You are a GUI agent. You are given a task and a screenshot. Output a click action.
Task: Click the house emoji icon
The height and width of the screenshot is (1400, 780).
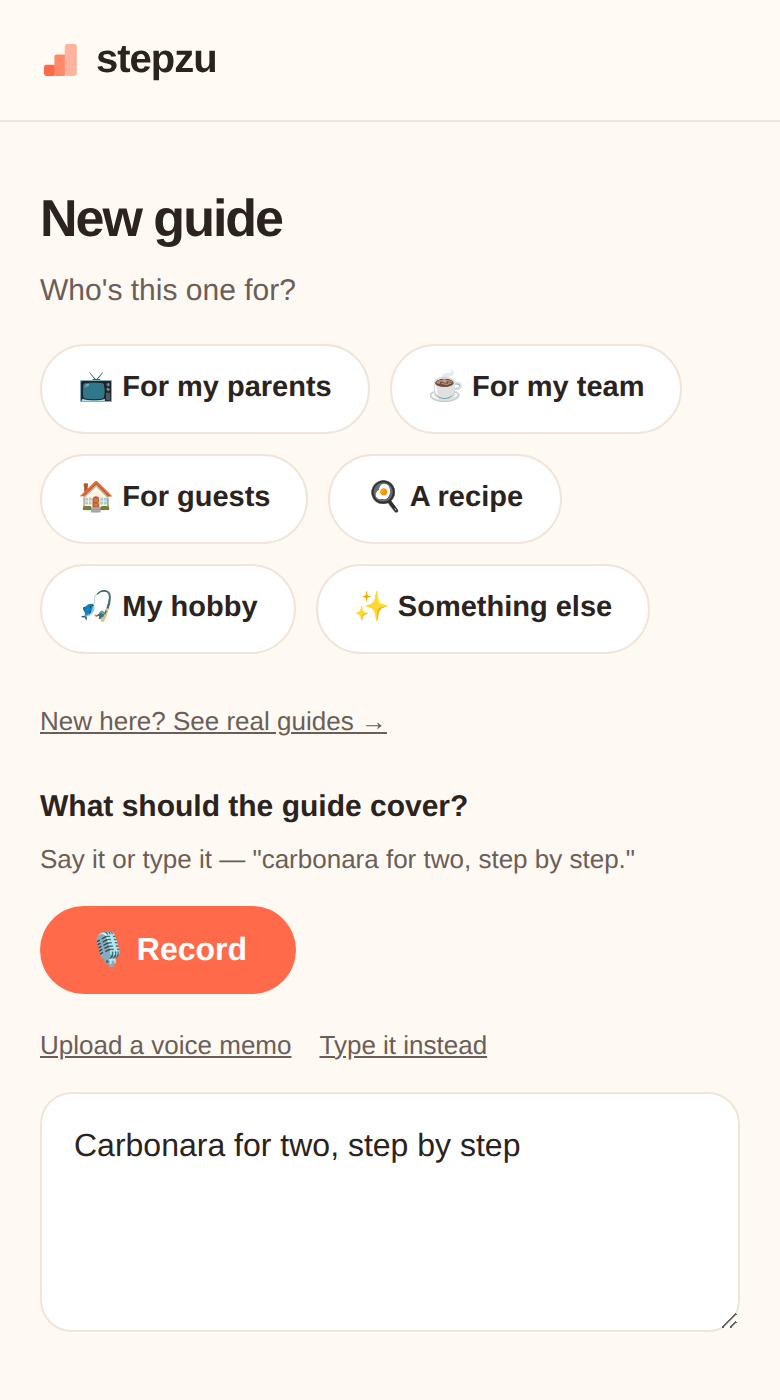(x=96, y=497)
